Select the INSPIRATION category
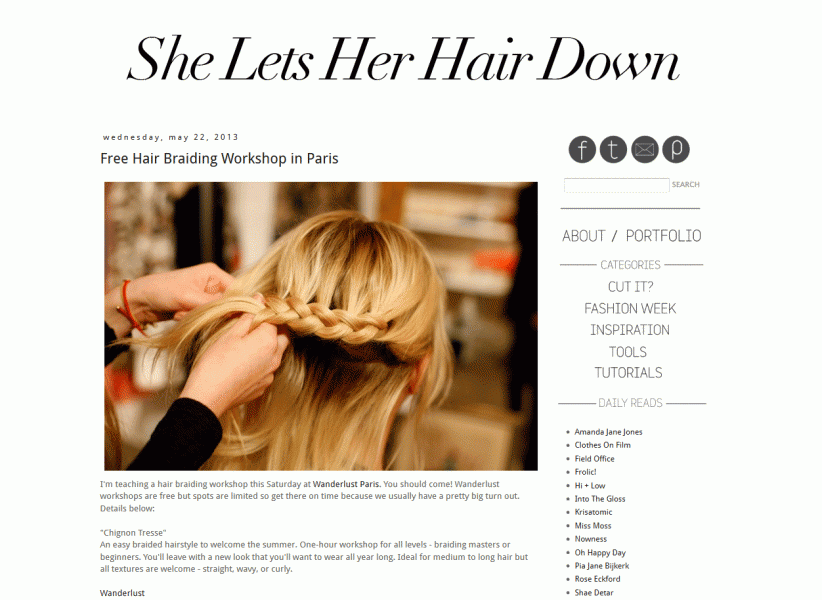The height and width of the screenshot is (600, 822). 630,330
